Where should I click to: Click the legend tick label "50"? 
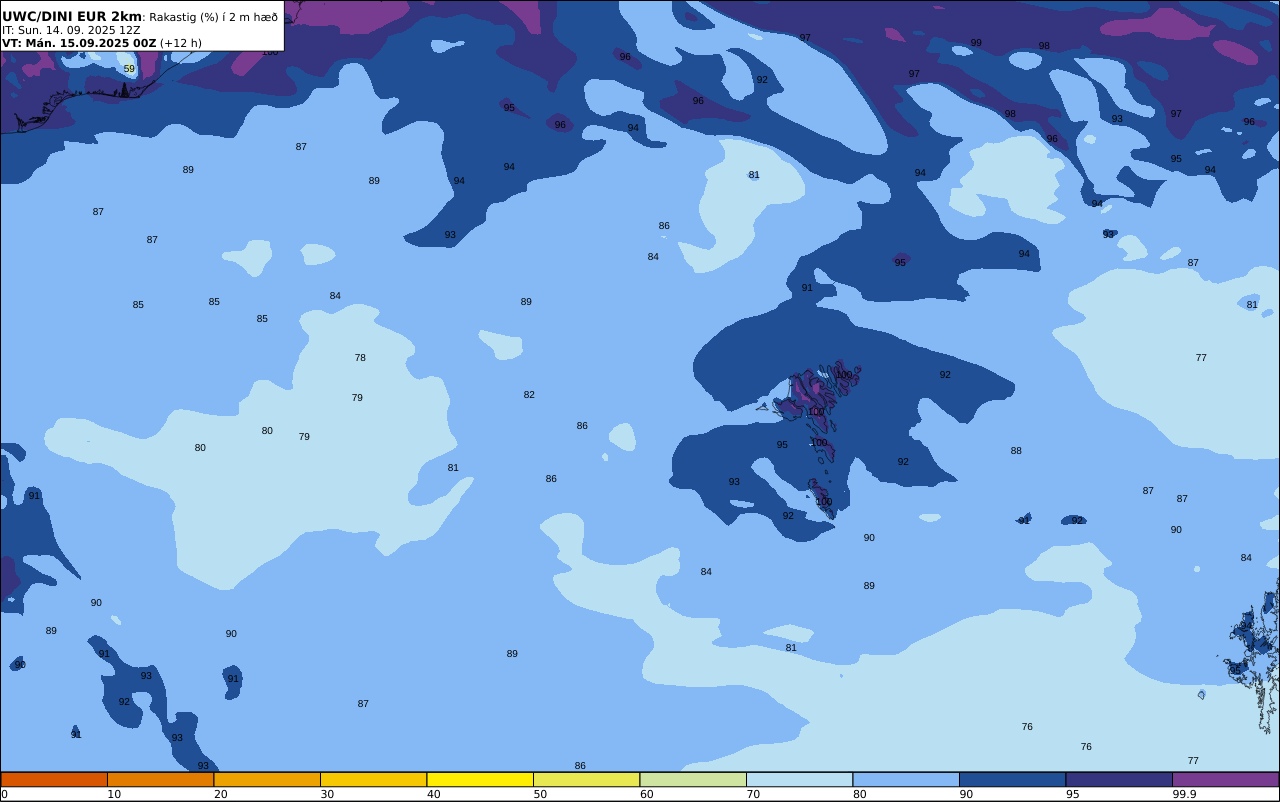pyautogui.click(x=540, y=794)
